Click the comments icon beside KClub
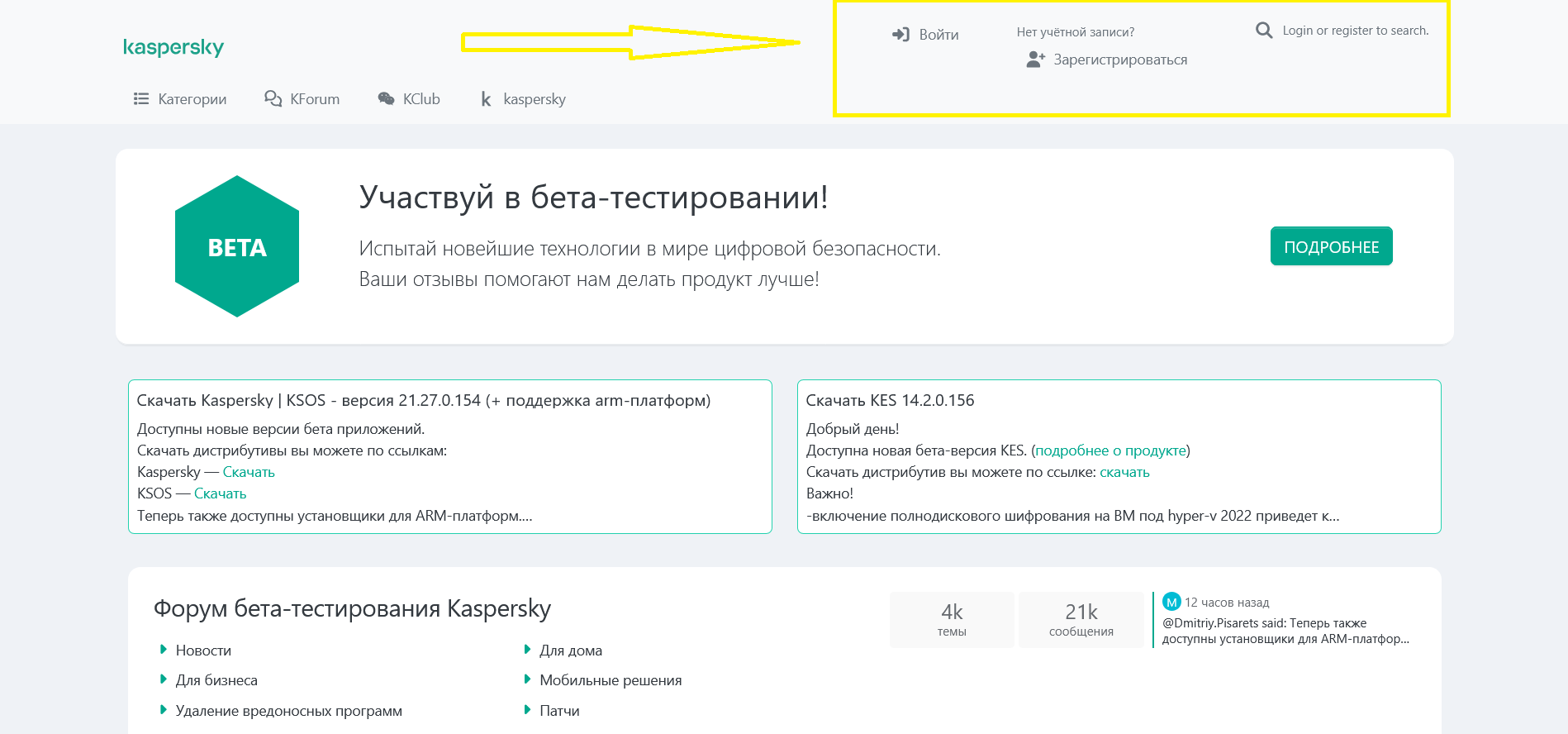The image size is (1568, 734). click(x=386, y=99)
